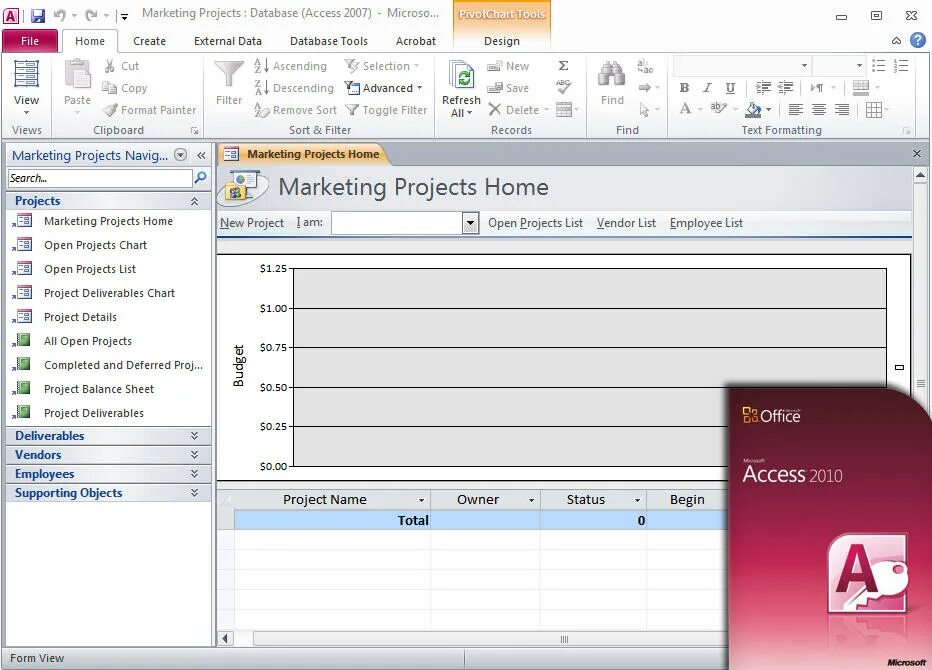Click search magnifier in navigation pane
The height and width of the screenshot is (670, 932).
pos(201,177)
